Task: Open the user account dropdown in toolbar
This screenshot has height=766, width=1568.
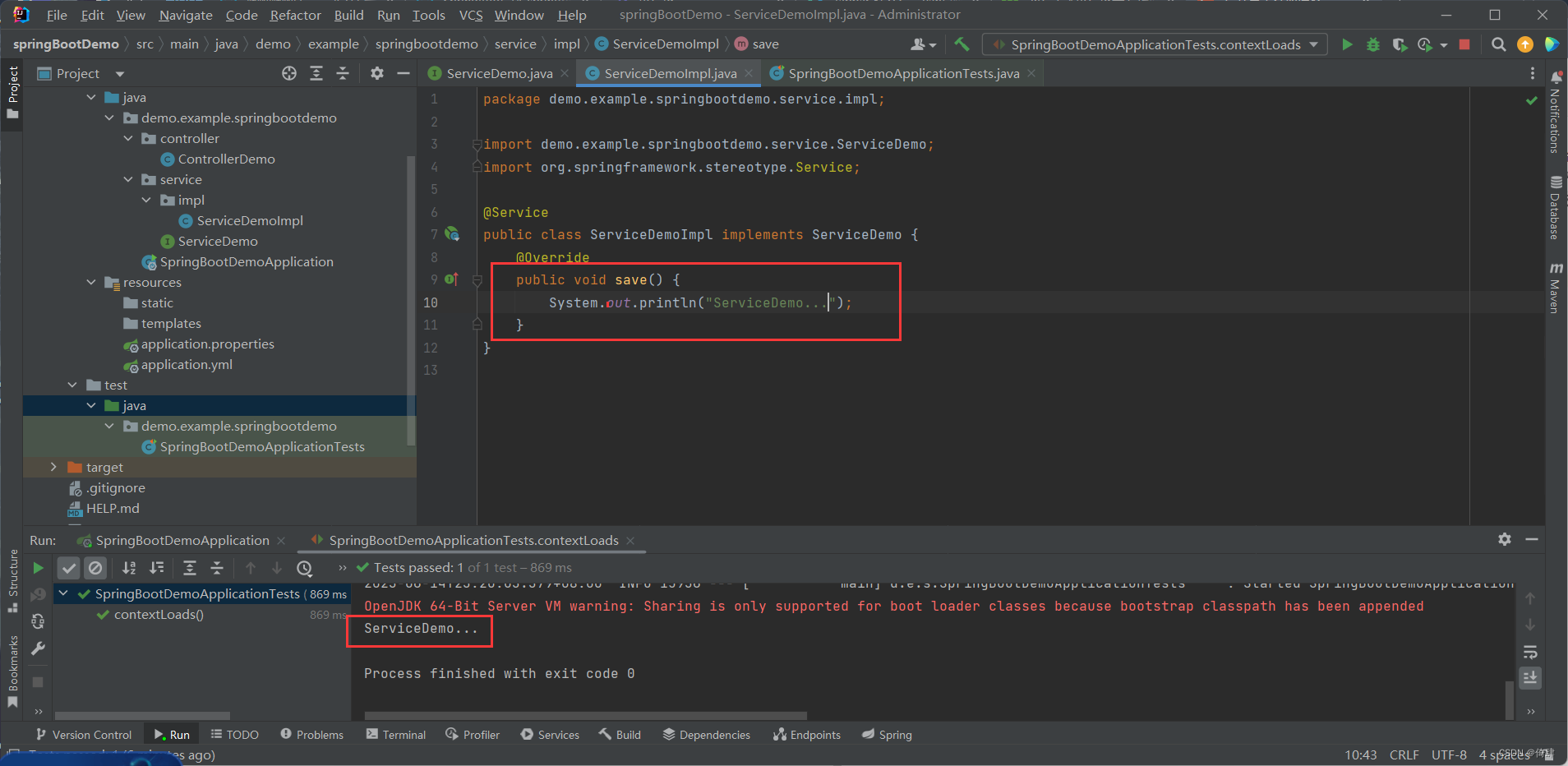Action: click(x=924, y=44)
